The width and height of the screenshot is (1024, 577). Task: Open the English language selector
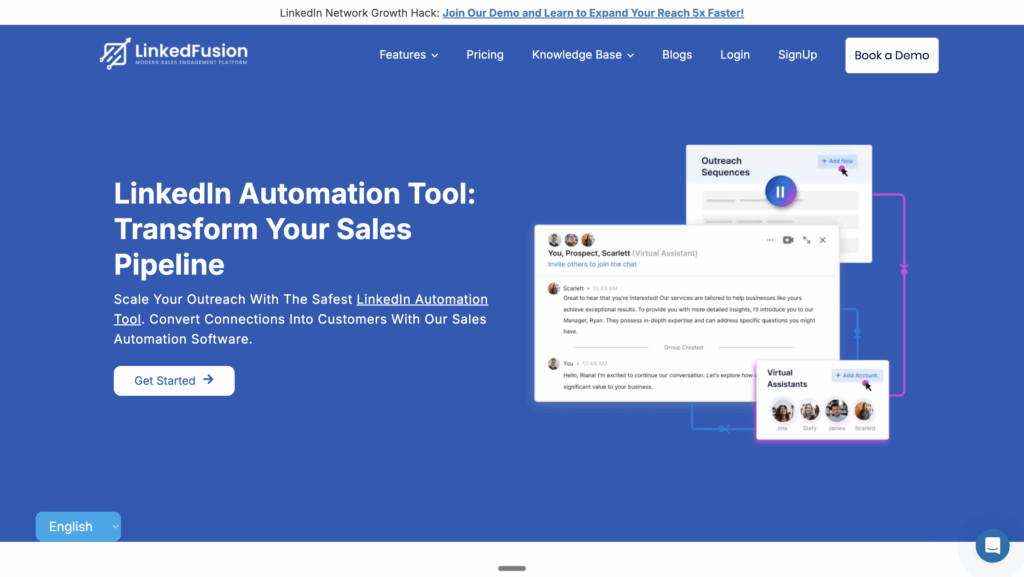tap(78, 527)
